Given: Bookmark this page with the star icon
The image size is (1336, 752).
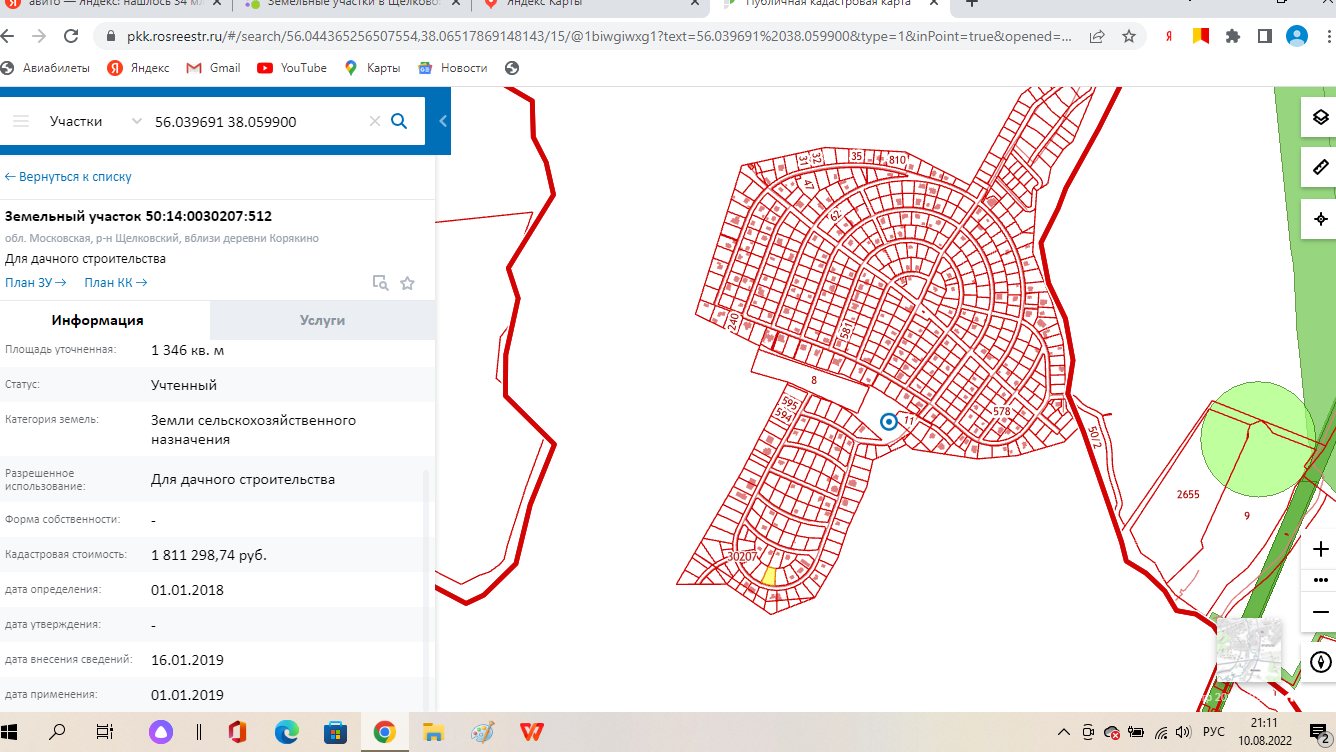Looking at the screenshot, I should click(1129, 36).
